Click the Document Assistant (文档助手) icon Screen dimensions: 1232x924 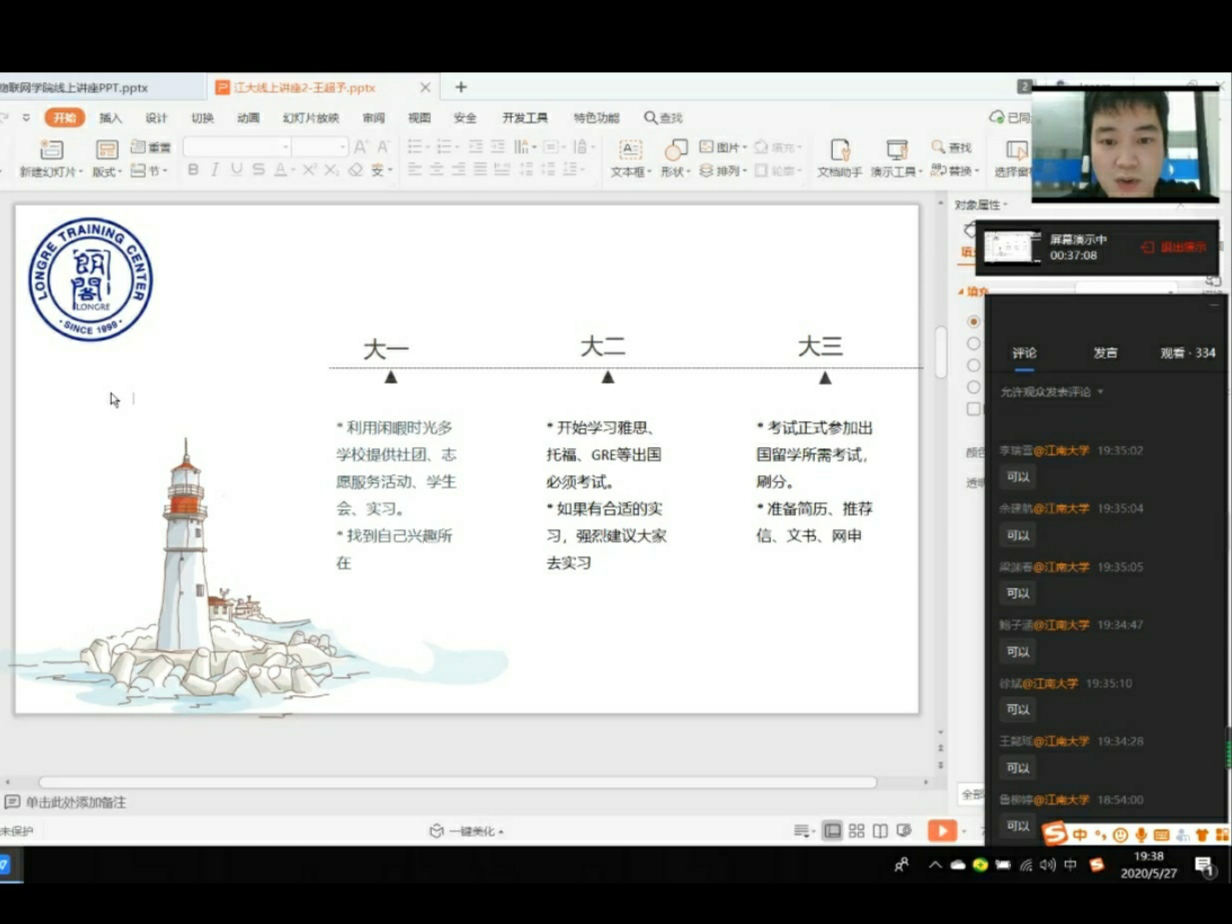(840, 150)
